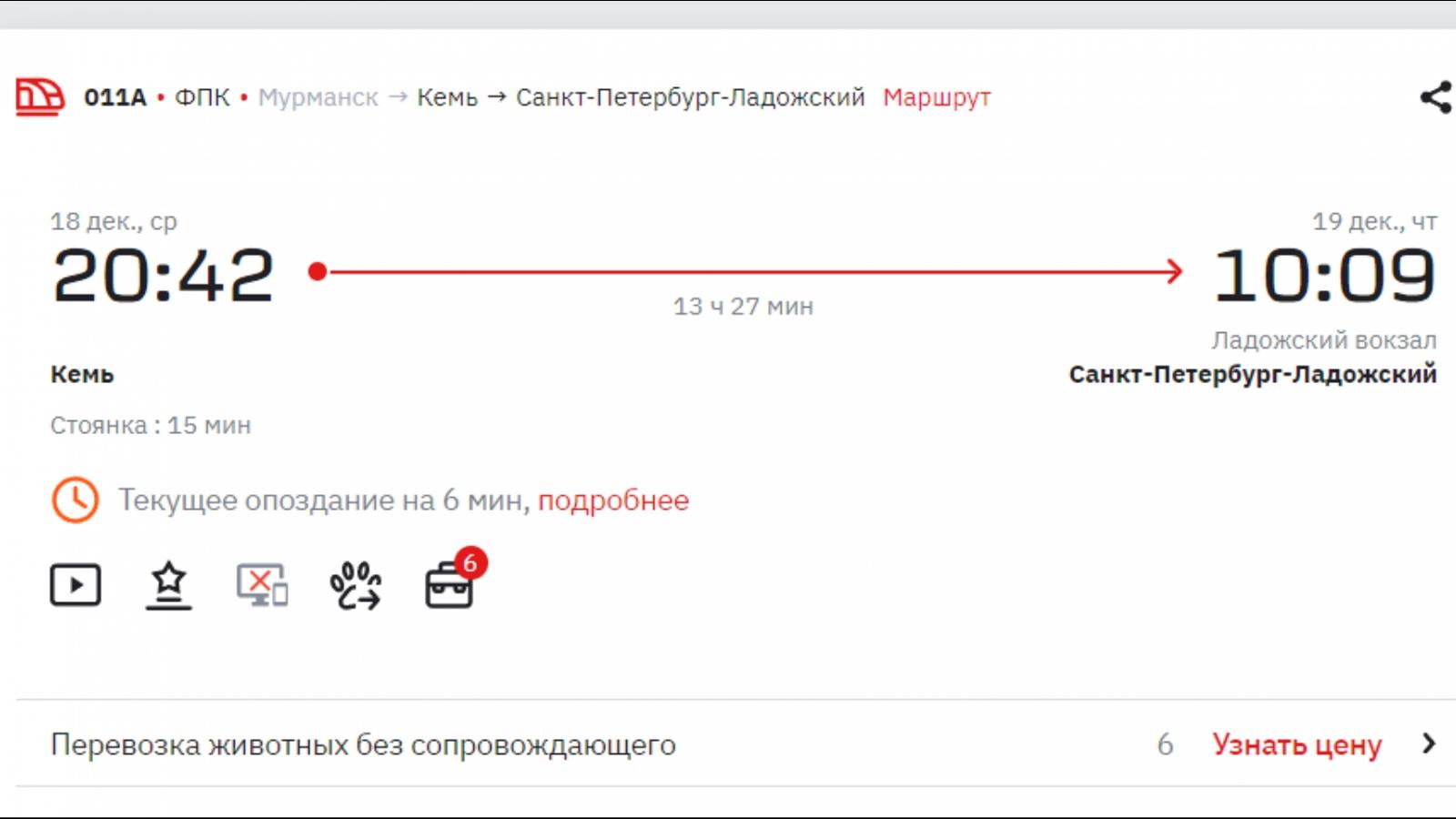Click the red RZD train logo
The image size is (1456, 819).
tap(40, 96)
